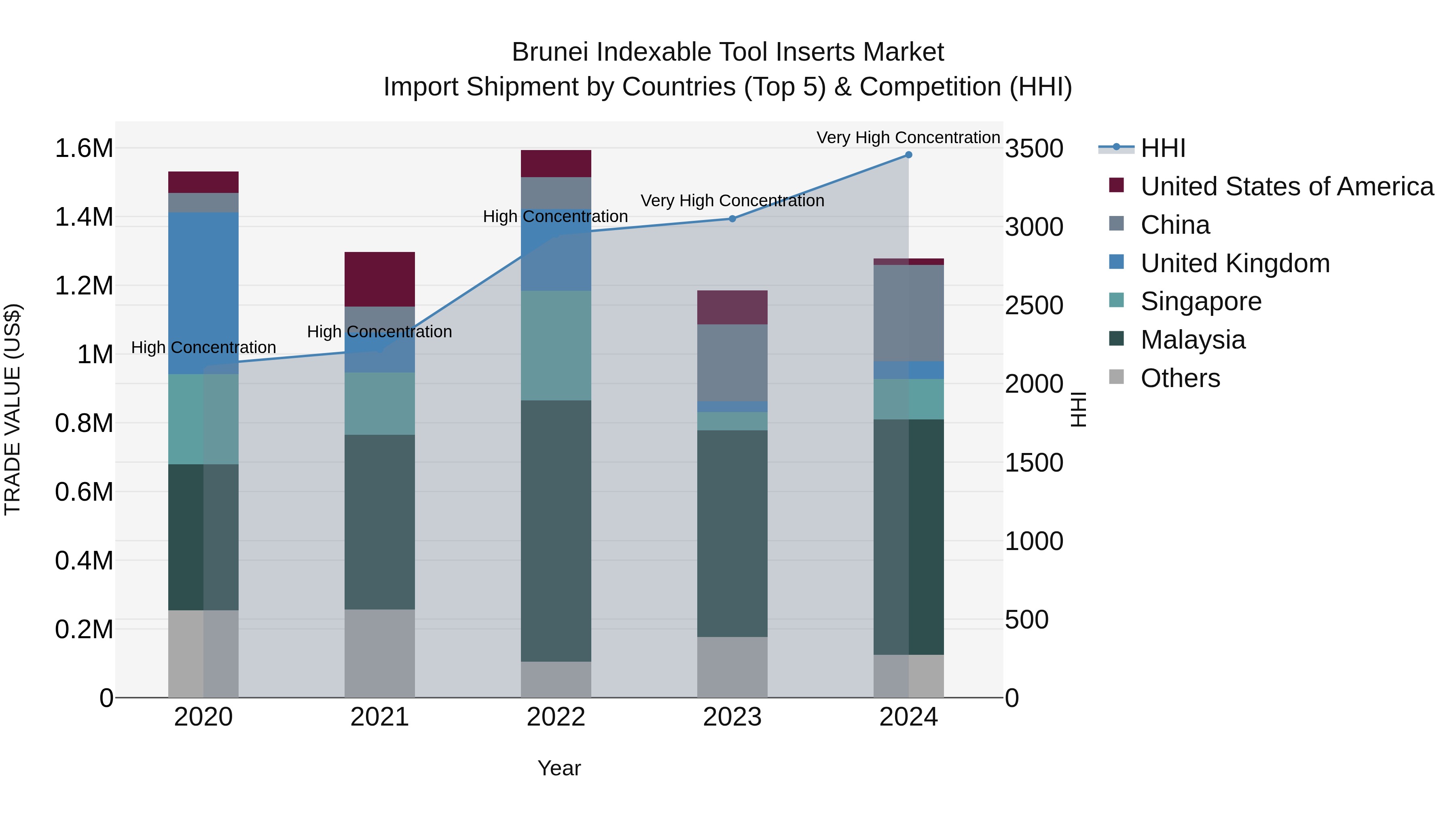Click the 2021 x-axis label
The height and width of the screenshot is (819, 1456).
(x=380, y=717)
